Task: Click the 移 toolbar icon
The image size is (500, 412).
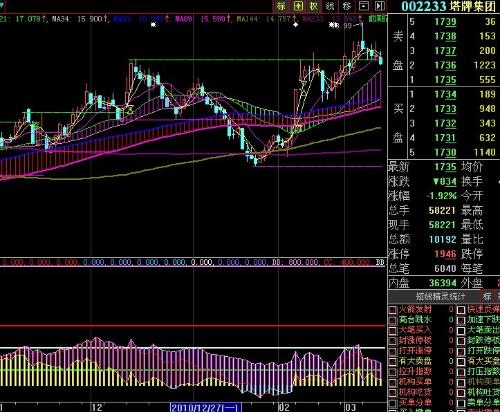Action: pos(347,6)
